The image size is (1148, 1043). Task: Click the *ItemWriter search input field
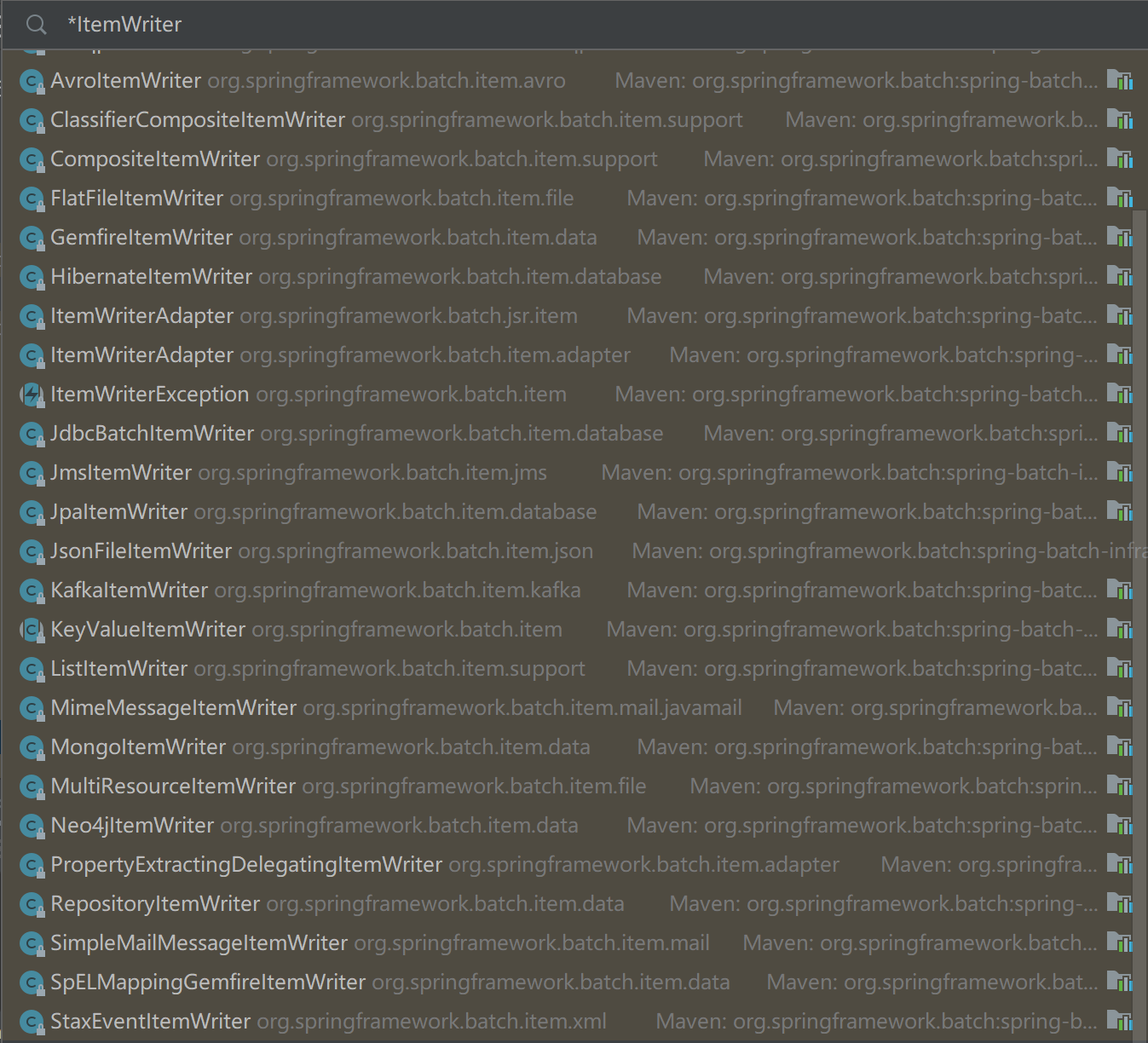click(511, 25)
